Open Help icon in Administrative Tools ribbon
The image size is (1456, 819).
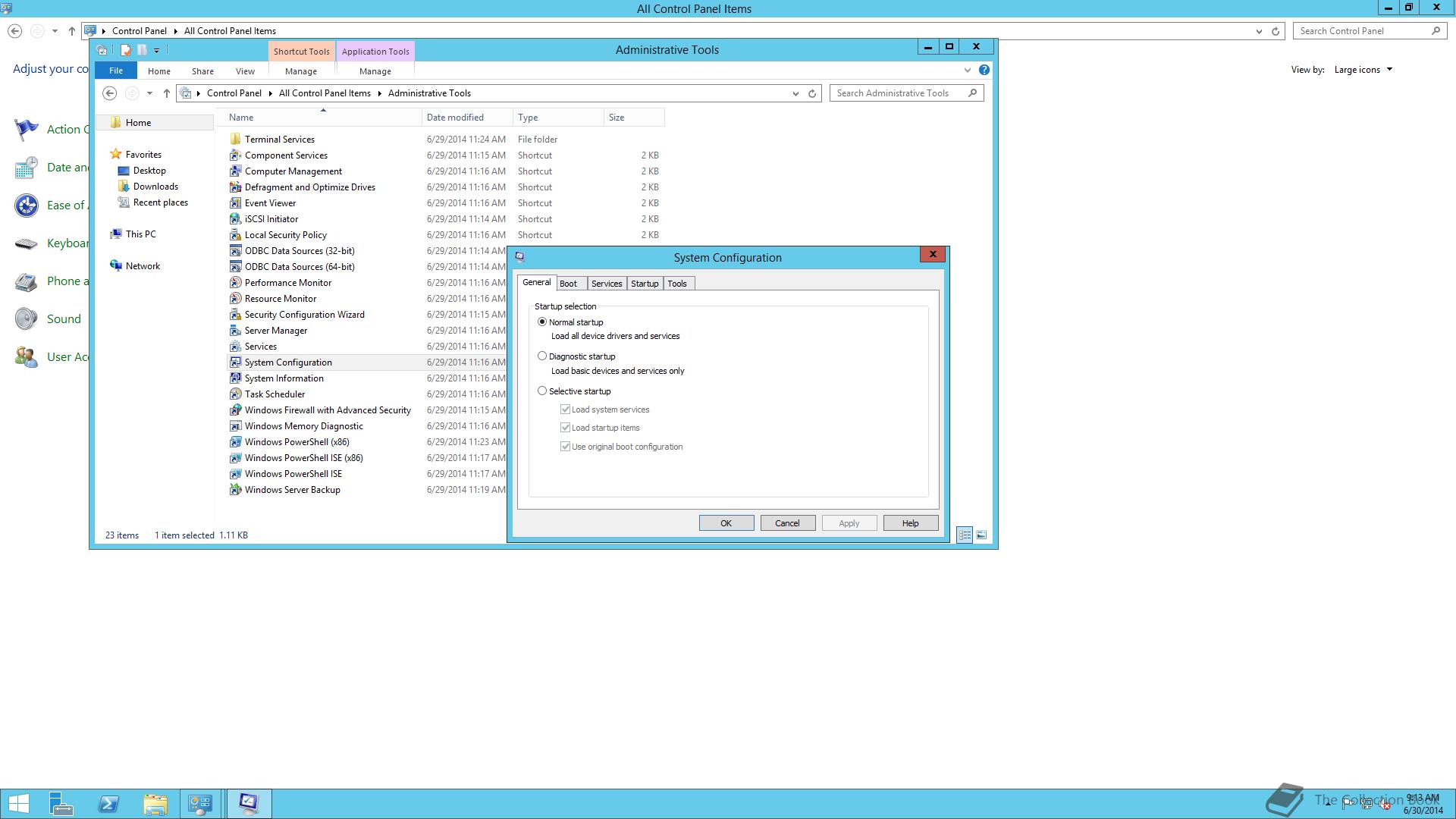click(984, 70)
